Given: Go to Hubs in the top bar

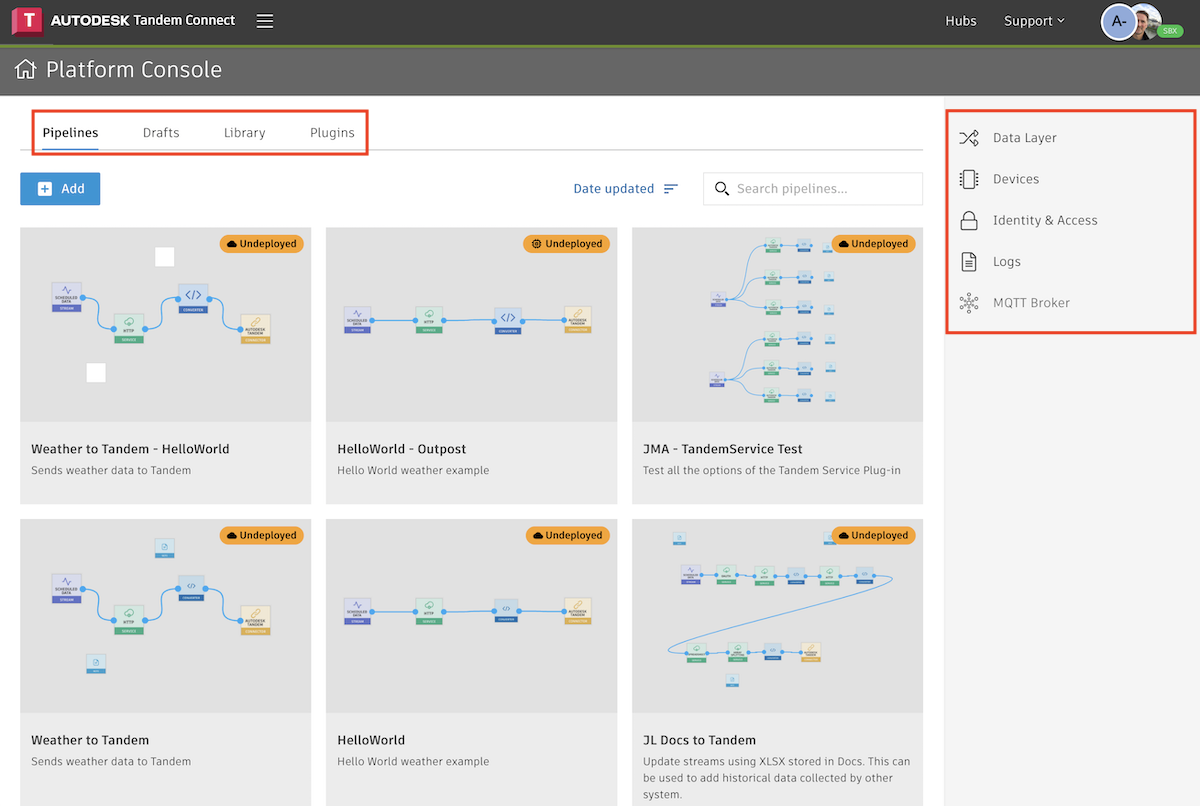Looking at the screenshot, I should (x=961, y=21).
